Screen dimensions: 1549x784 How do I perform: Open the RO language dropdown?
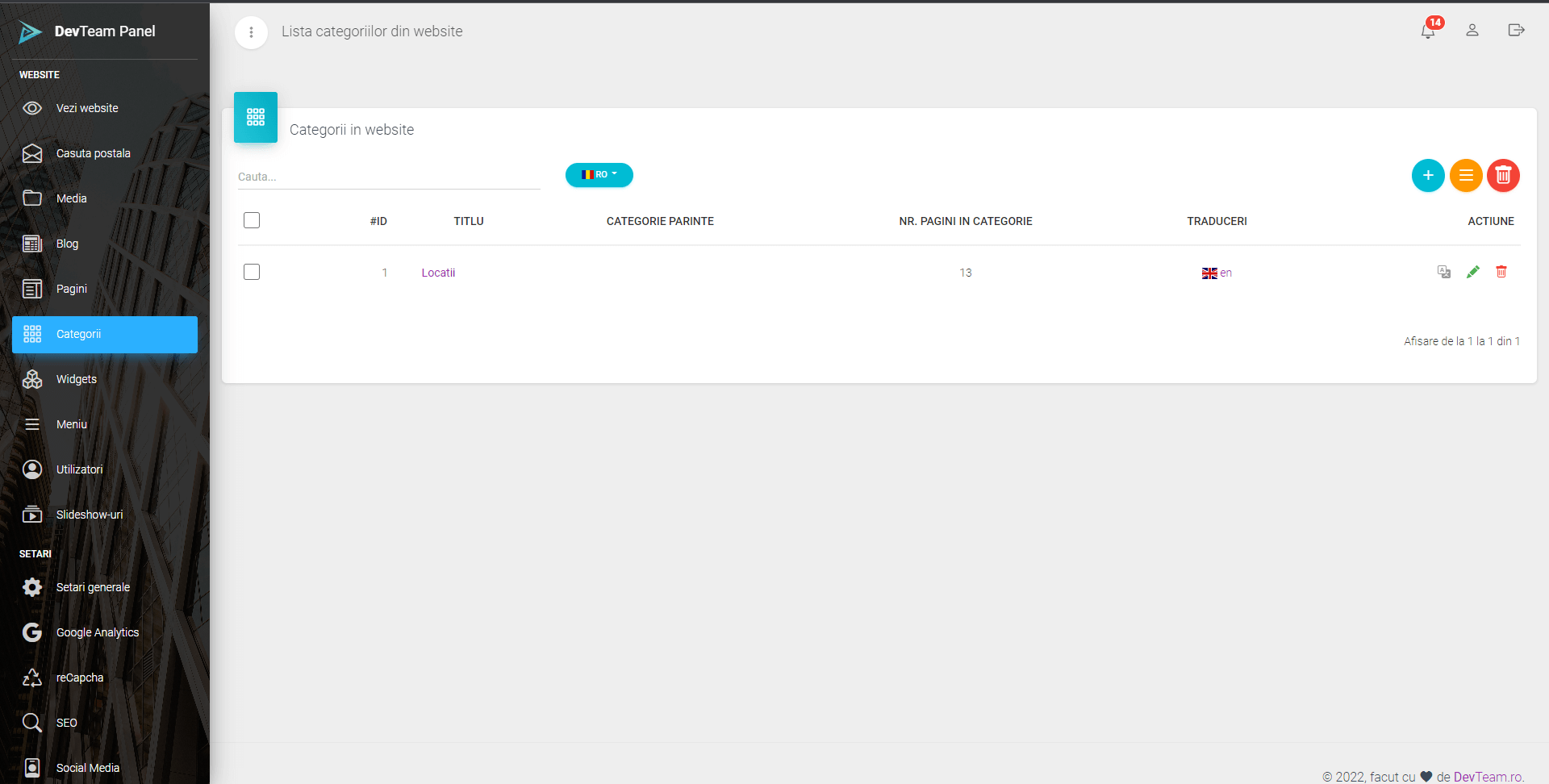coord(599,175)
